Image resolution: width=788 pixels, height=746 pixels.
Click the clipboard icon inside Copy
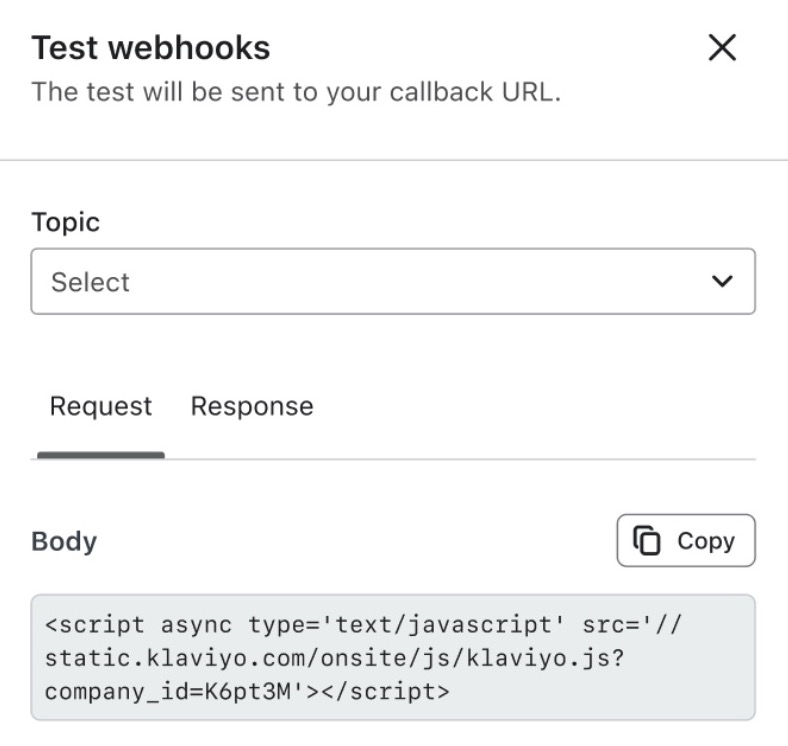point(649,541)
